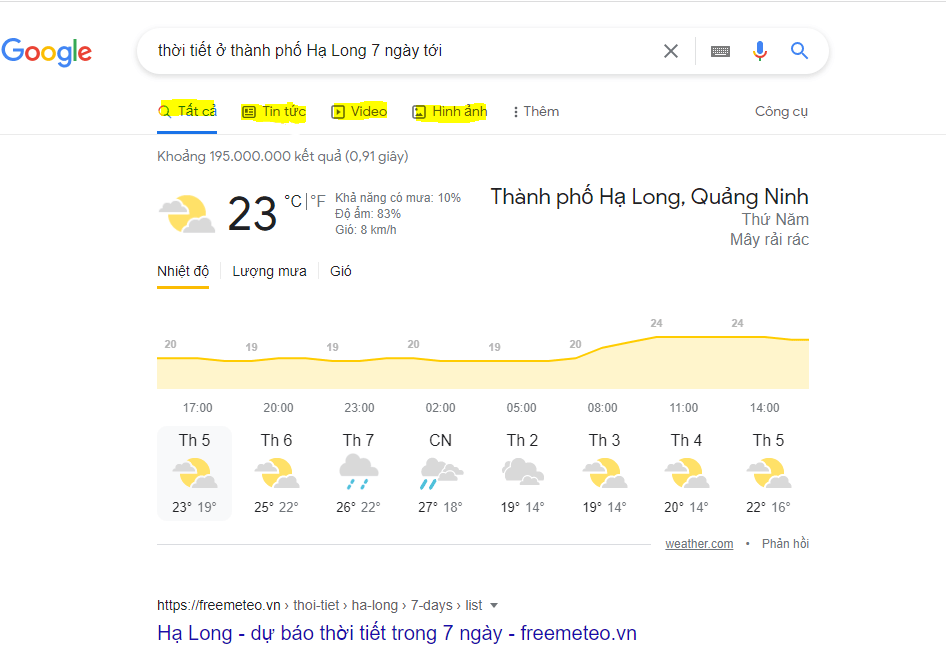Switch to Gió wind tab
The height and width of the screenshot is (652, 946).
(341, 271)
